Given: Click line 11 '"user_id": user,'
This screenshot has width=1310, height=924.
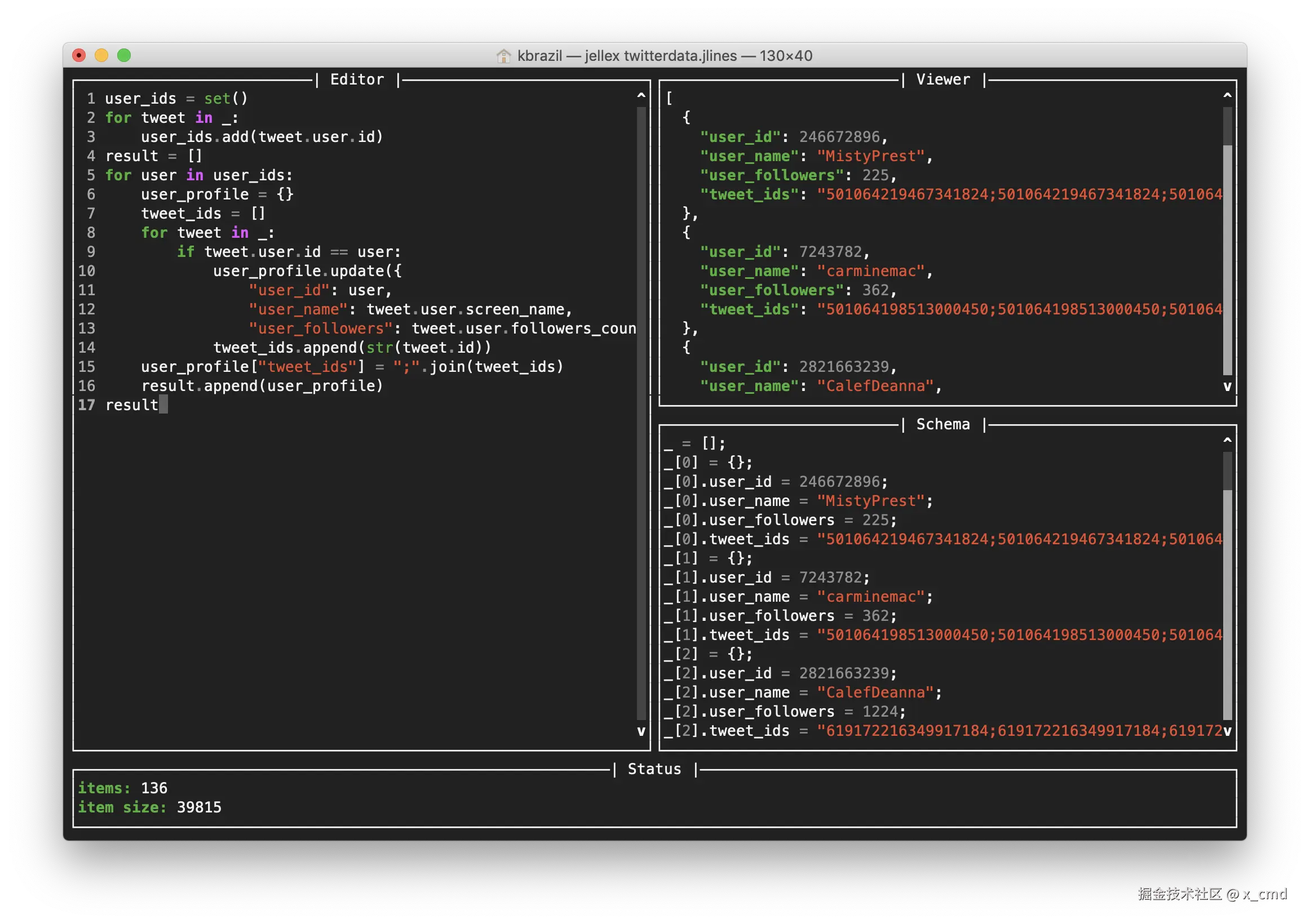Looking at the screenshot, I should pos(320,290).
